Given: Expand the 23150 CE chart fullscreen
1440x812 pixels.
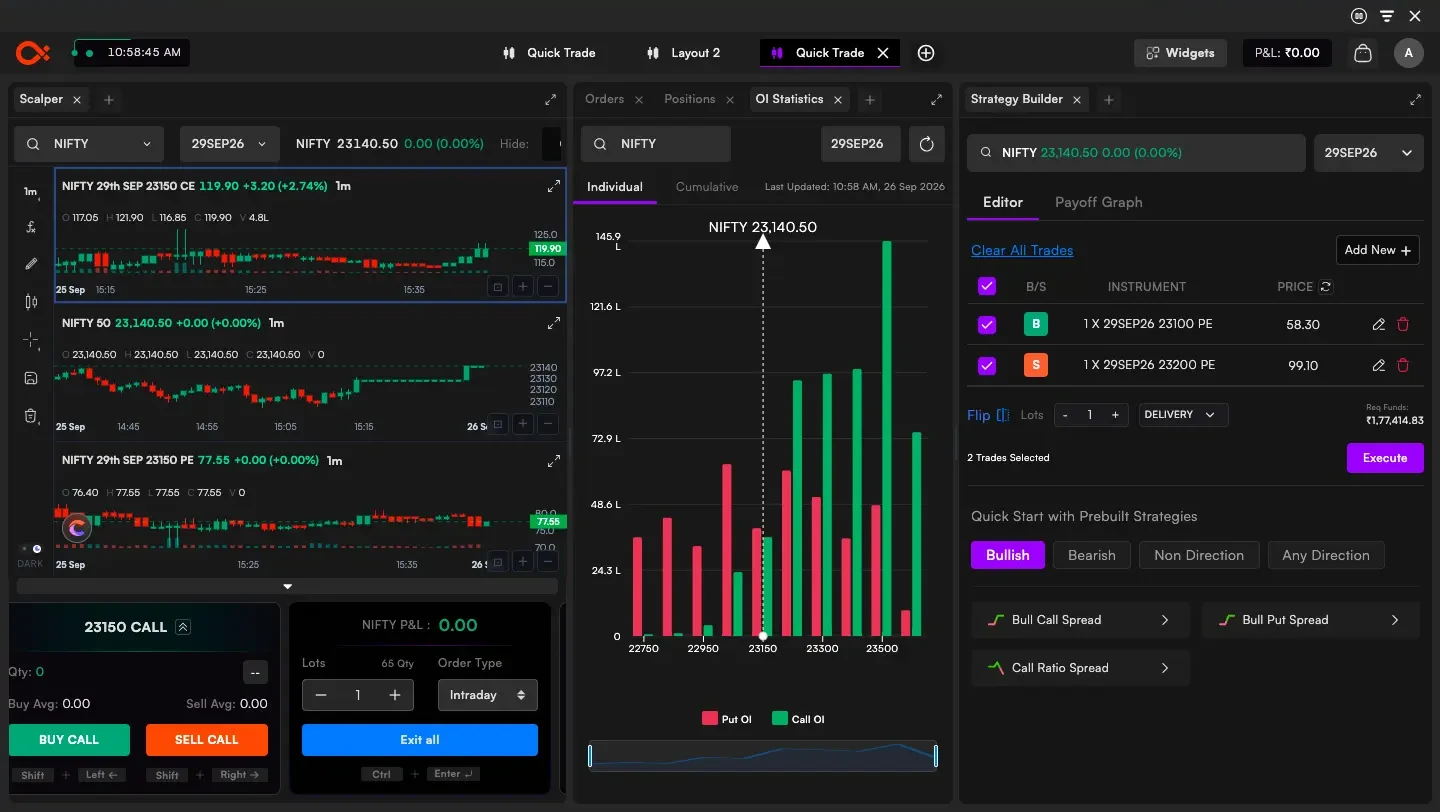Looking at the screenshot, I should [x=553, y=186].
